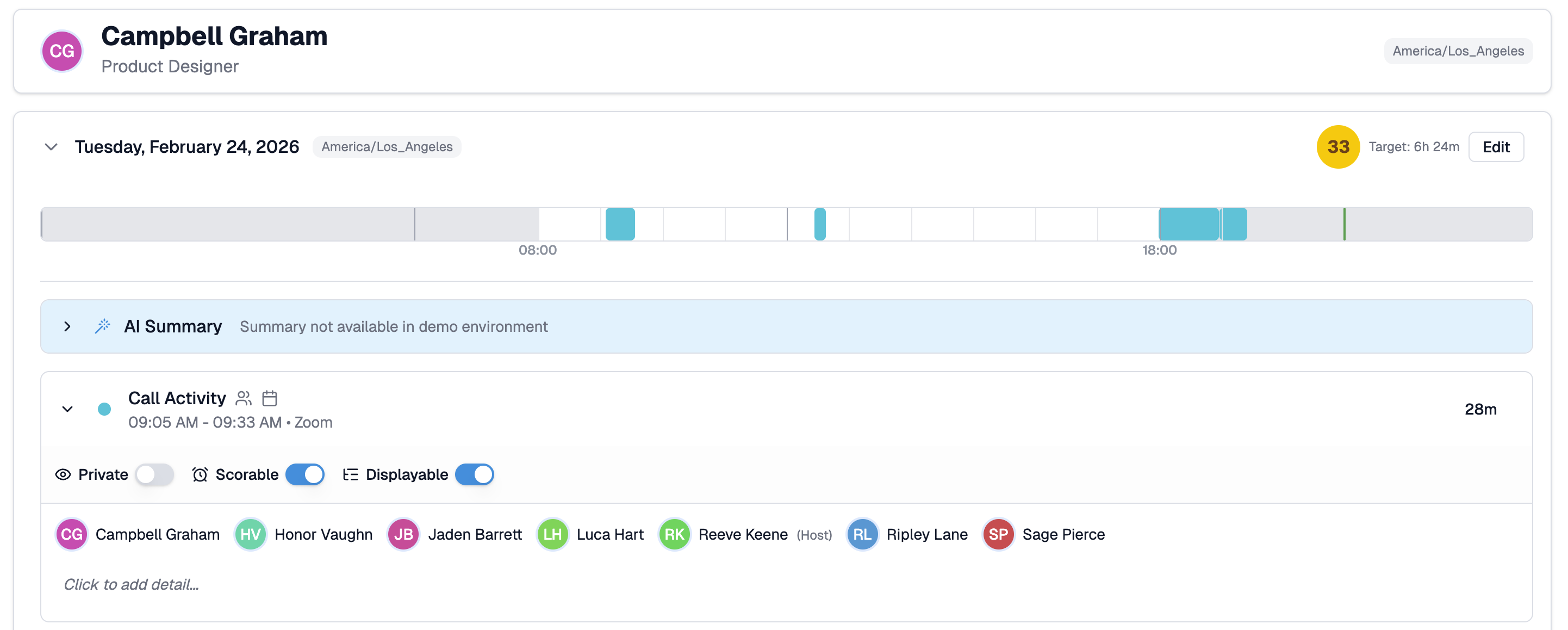Viewport: 1568px width, 630px height.
Task: Click the America/Los_Angeles badge in the header
Action: click(x=1458, y=51)
